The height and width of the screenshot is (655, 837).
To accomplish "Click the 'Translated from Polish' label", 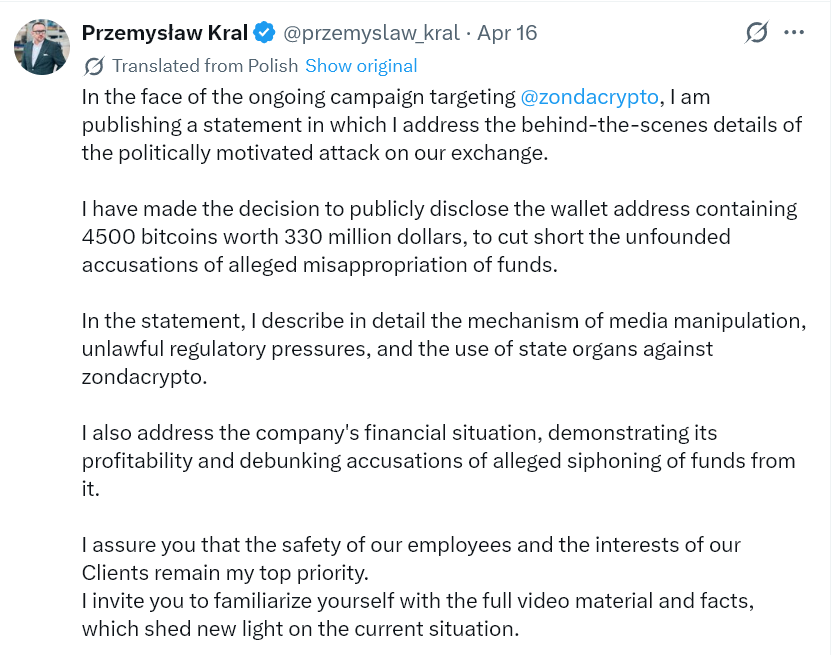I will pos(205,66).
